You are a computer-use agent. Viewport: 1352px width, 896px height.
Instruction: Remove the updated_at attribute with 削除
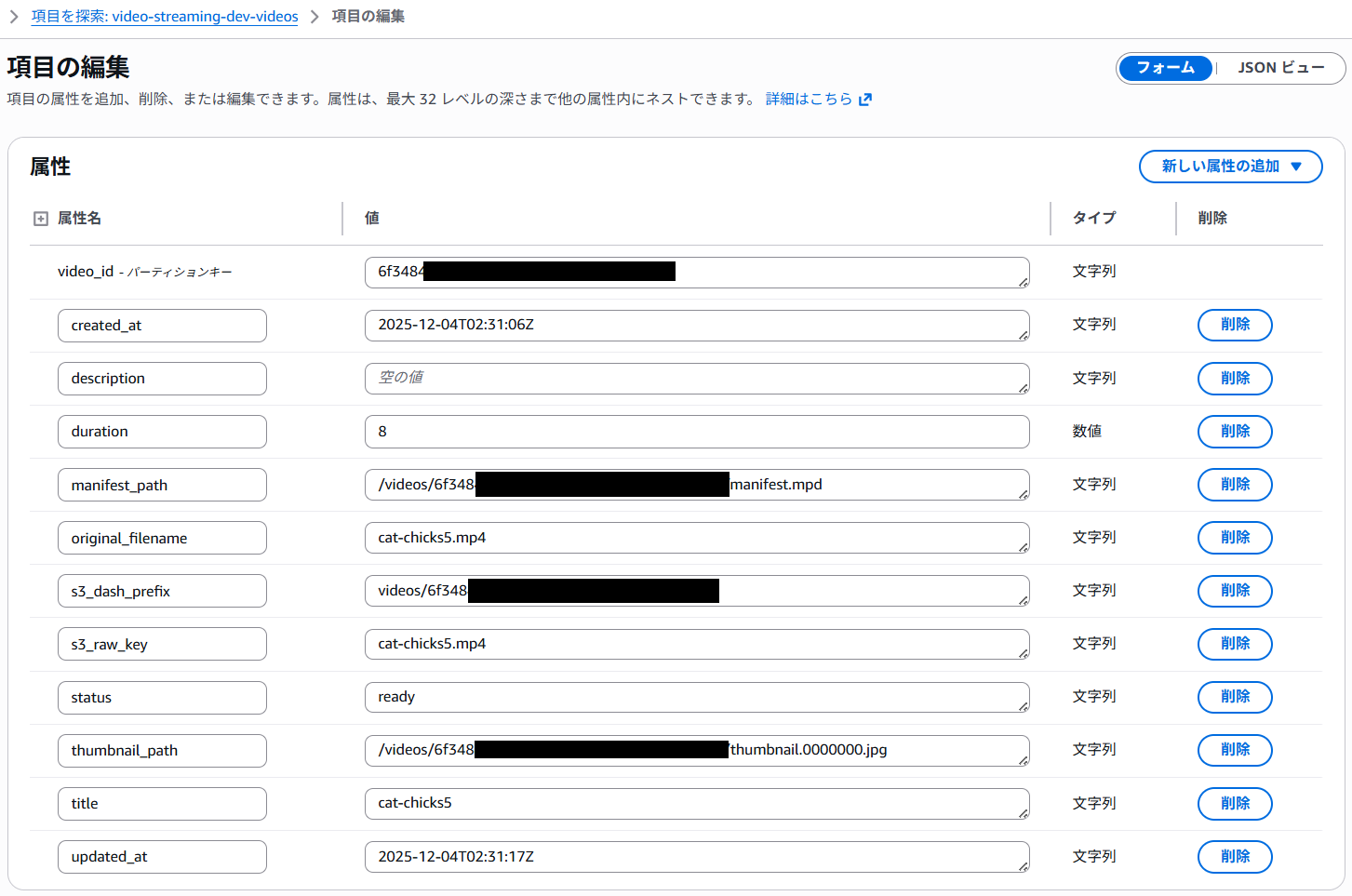coord(1235,856)
